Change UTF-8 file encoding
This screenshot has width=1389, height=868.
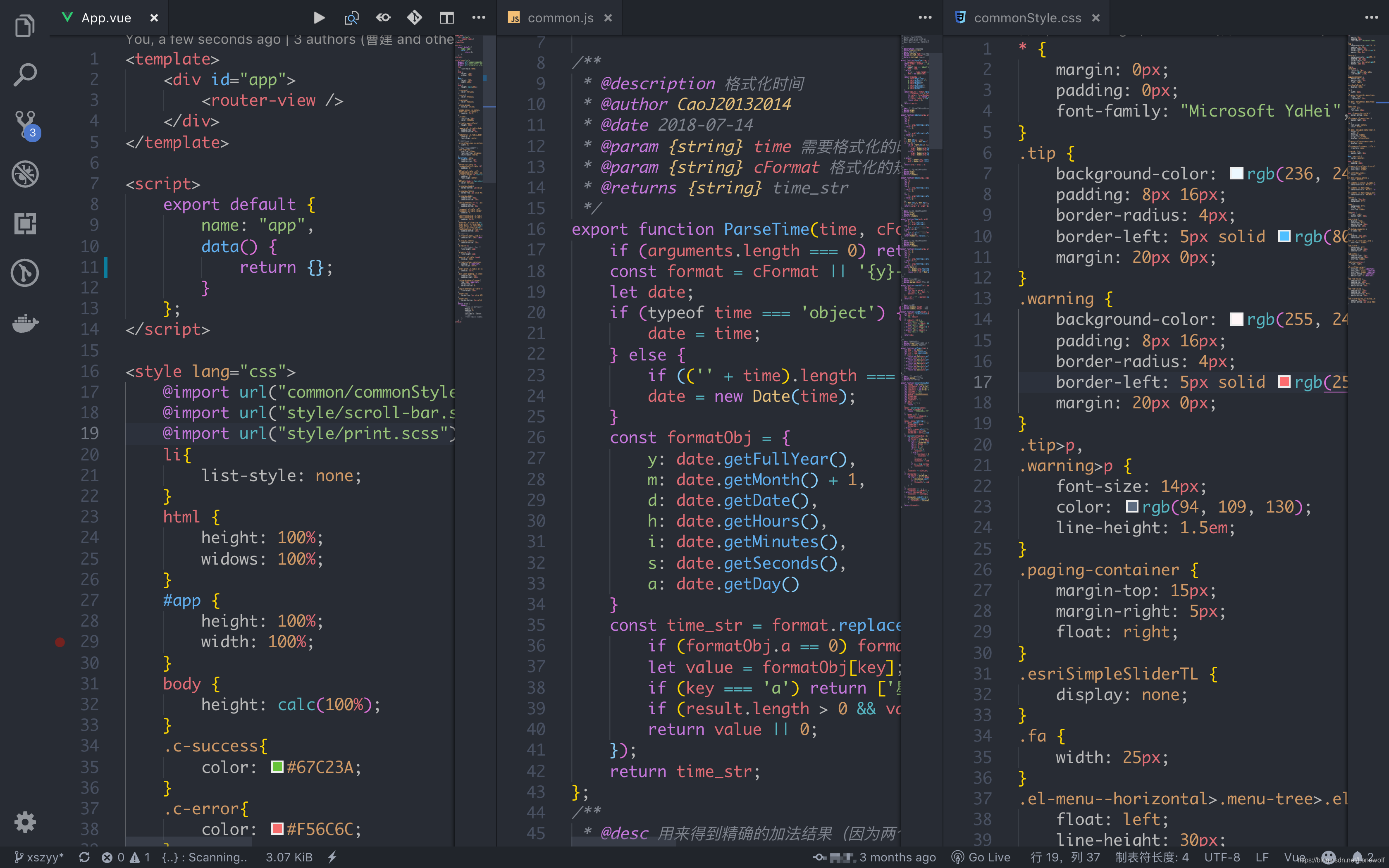(x=1222, y=857)
